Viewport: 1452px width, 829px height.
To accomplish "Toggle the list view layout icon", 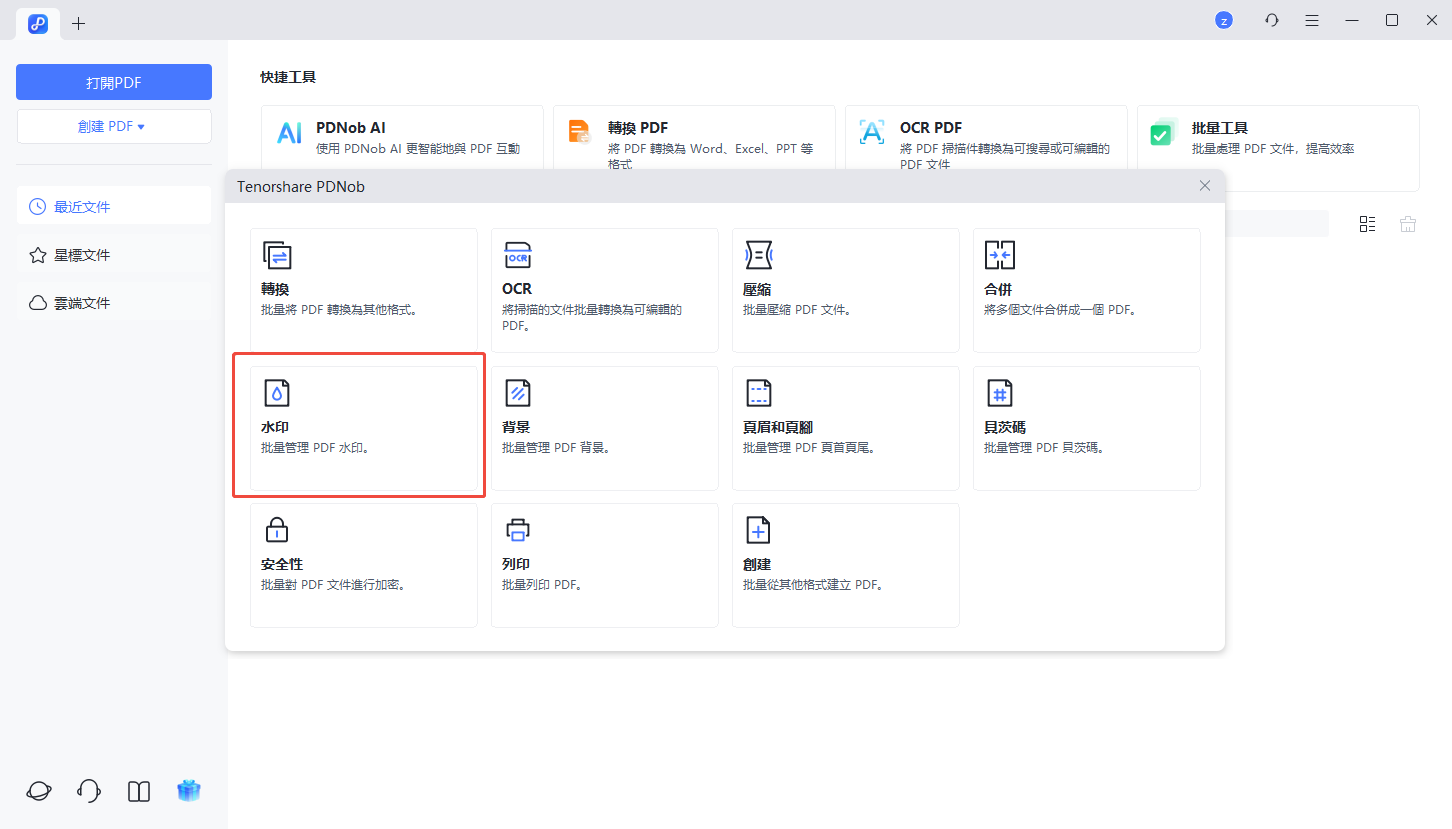I will [x=1367, y=224].
